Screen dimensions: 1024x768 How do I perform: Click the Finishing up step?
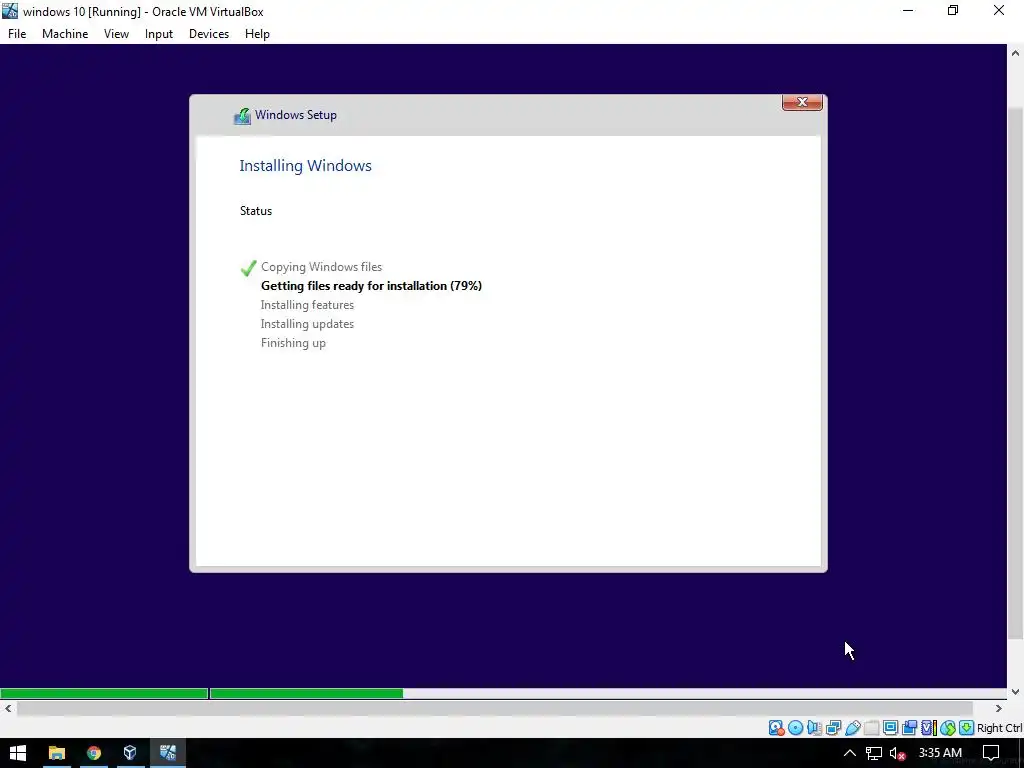[293, 343]
